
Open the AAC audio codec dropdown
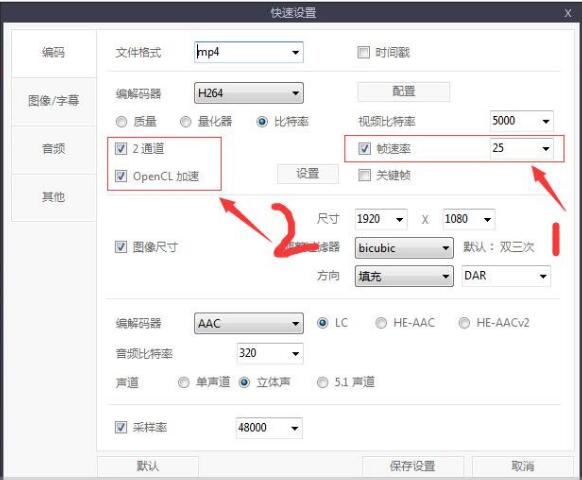pos(249,323)
